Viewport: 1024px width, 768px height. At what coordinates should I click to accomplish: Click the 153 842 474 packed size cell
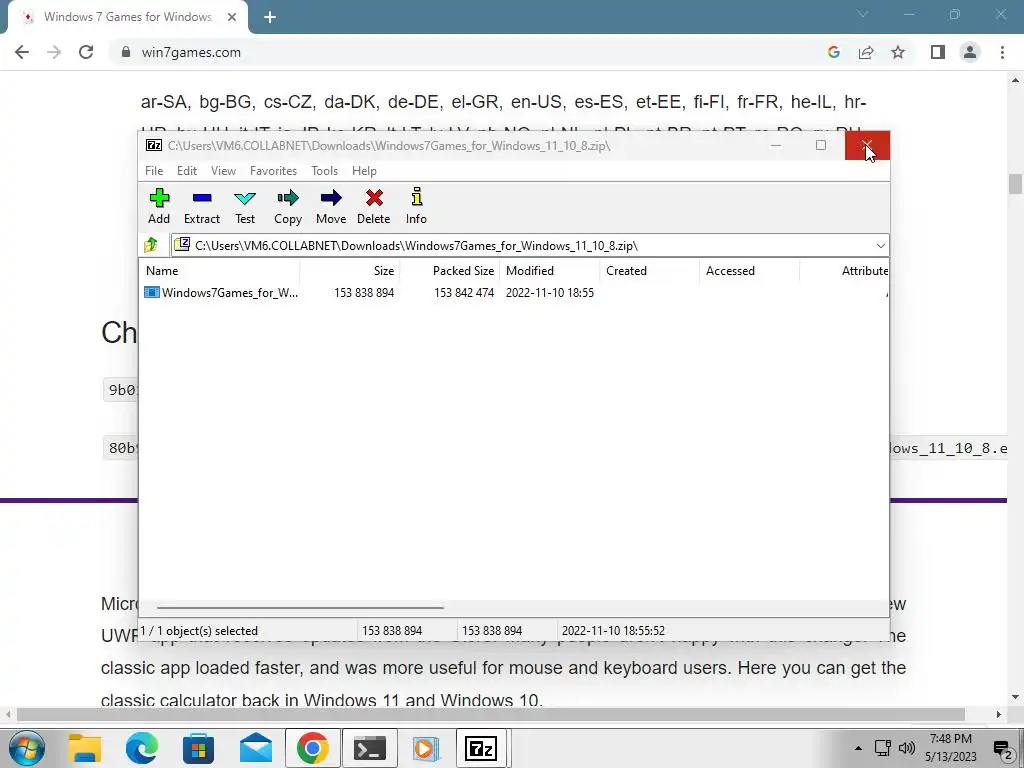click(x=464, y=293)
